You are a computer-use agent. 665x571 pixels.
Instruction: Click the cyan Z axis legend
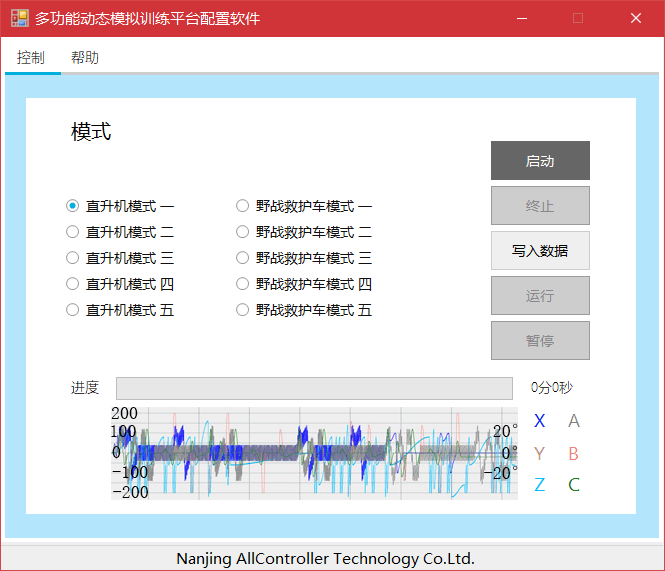tap(540, 485)
